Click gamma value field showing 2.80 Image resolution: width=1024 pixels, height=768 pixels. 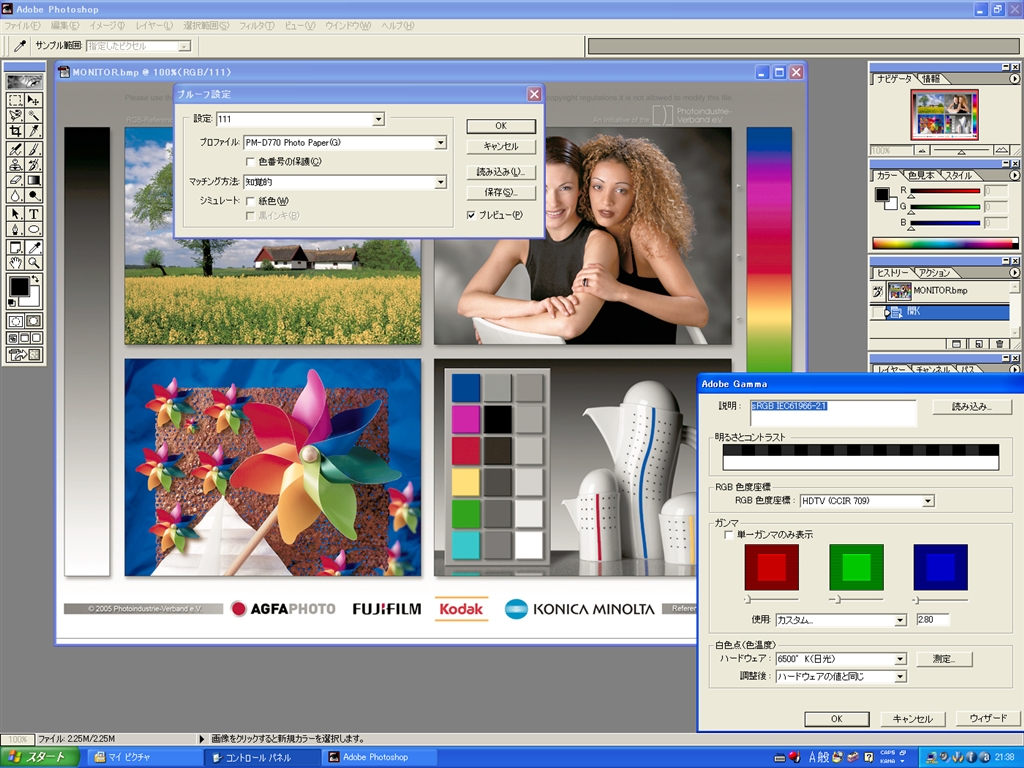(933, 620)
